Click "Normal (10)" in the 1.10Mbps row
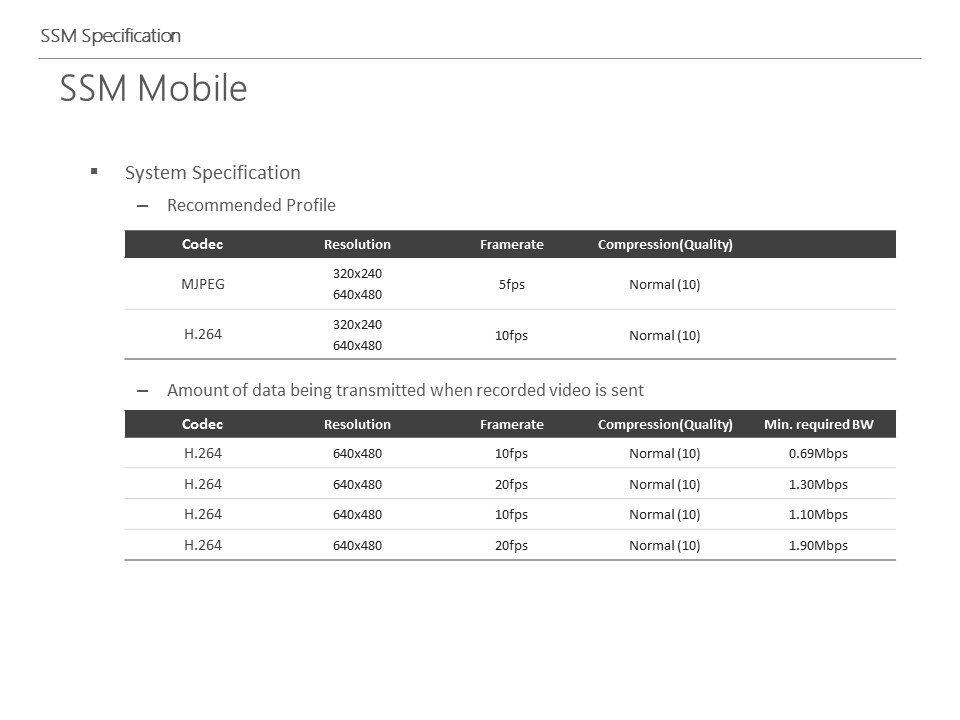 tap(665, 514)
